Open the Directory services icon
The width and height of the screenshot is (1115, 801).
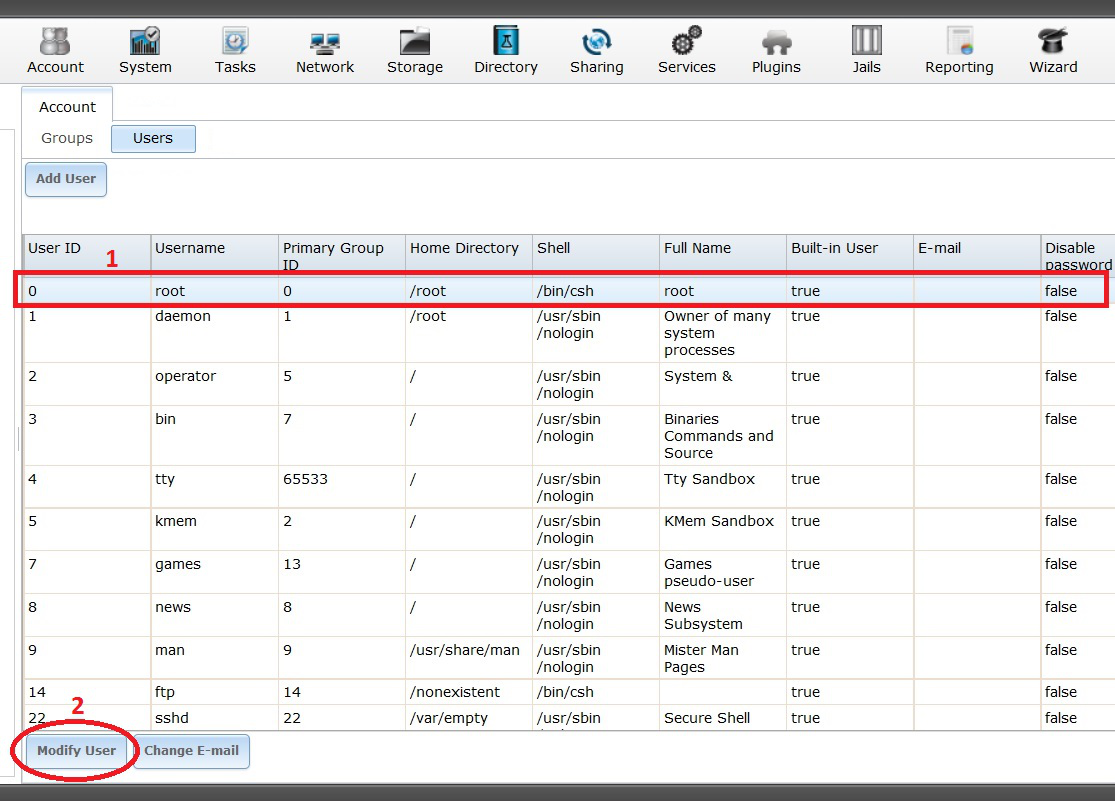506,50
